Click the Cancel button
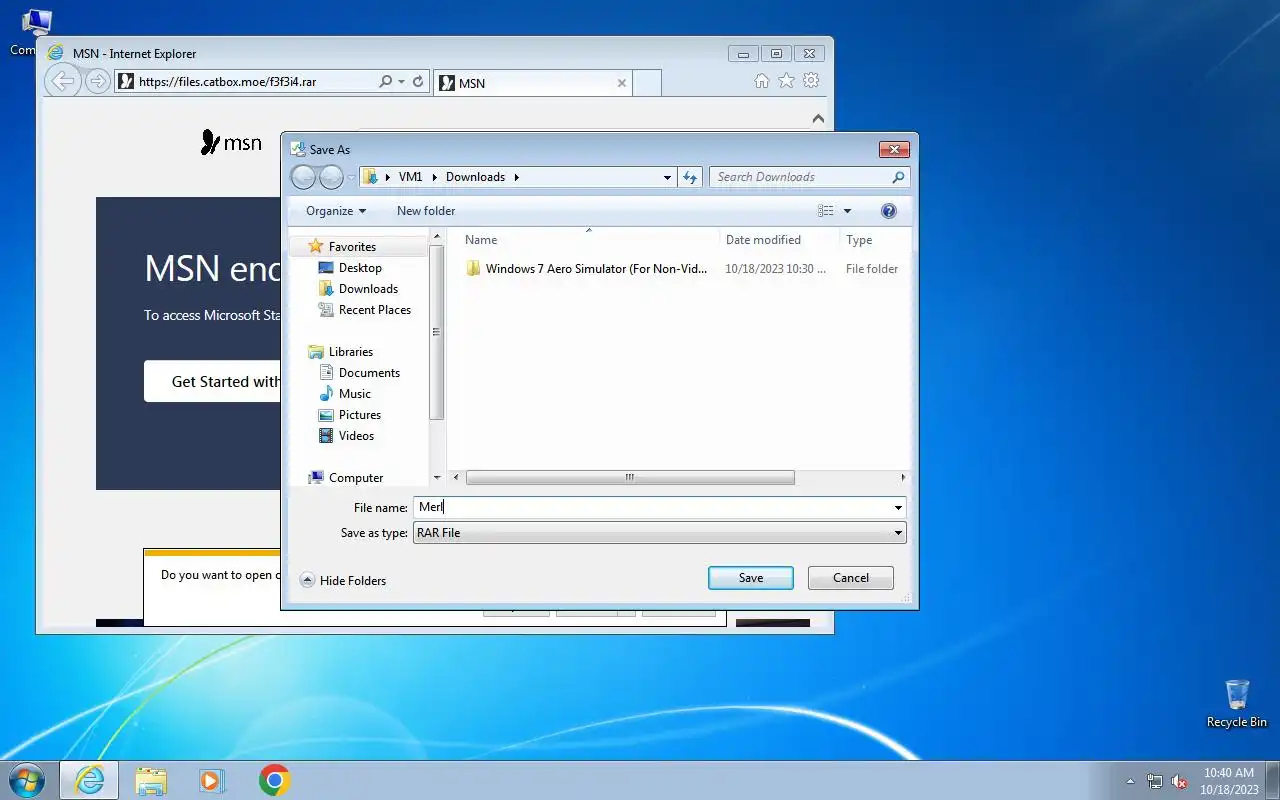 pos(851,578)
